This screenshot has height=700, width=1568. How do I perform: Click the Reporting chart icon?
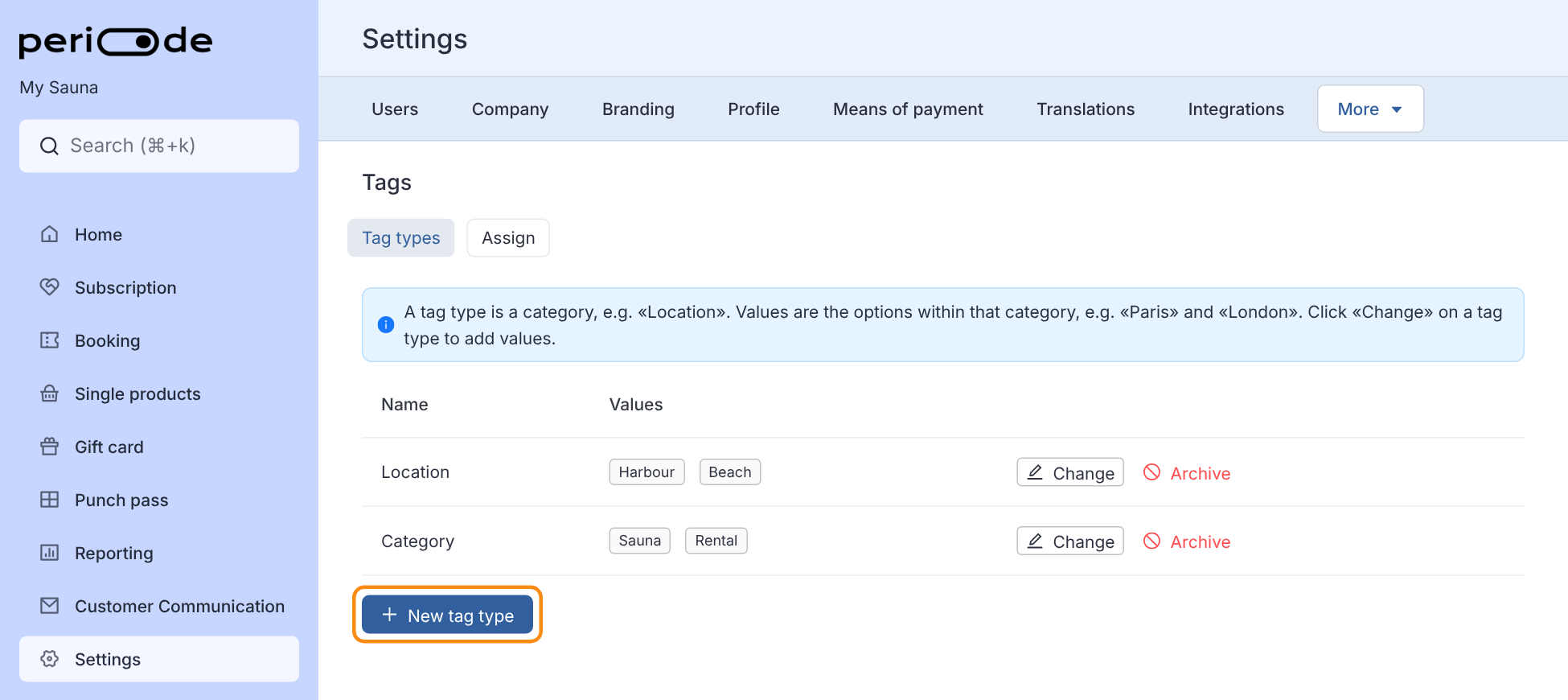pyautogui.click(x=50, y=553)
